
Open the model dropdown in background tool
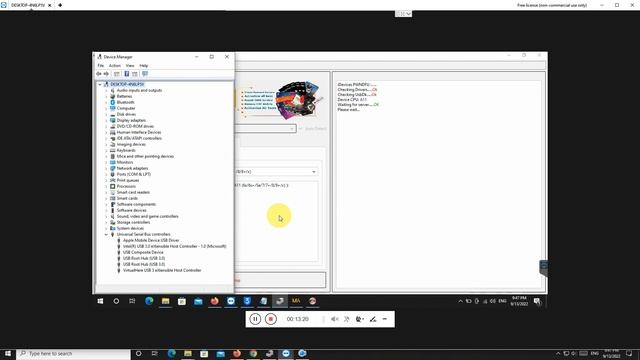coord(314,172)
